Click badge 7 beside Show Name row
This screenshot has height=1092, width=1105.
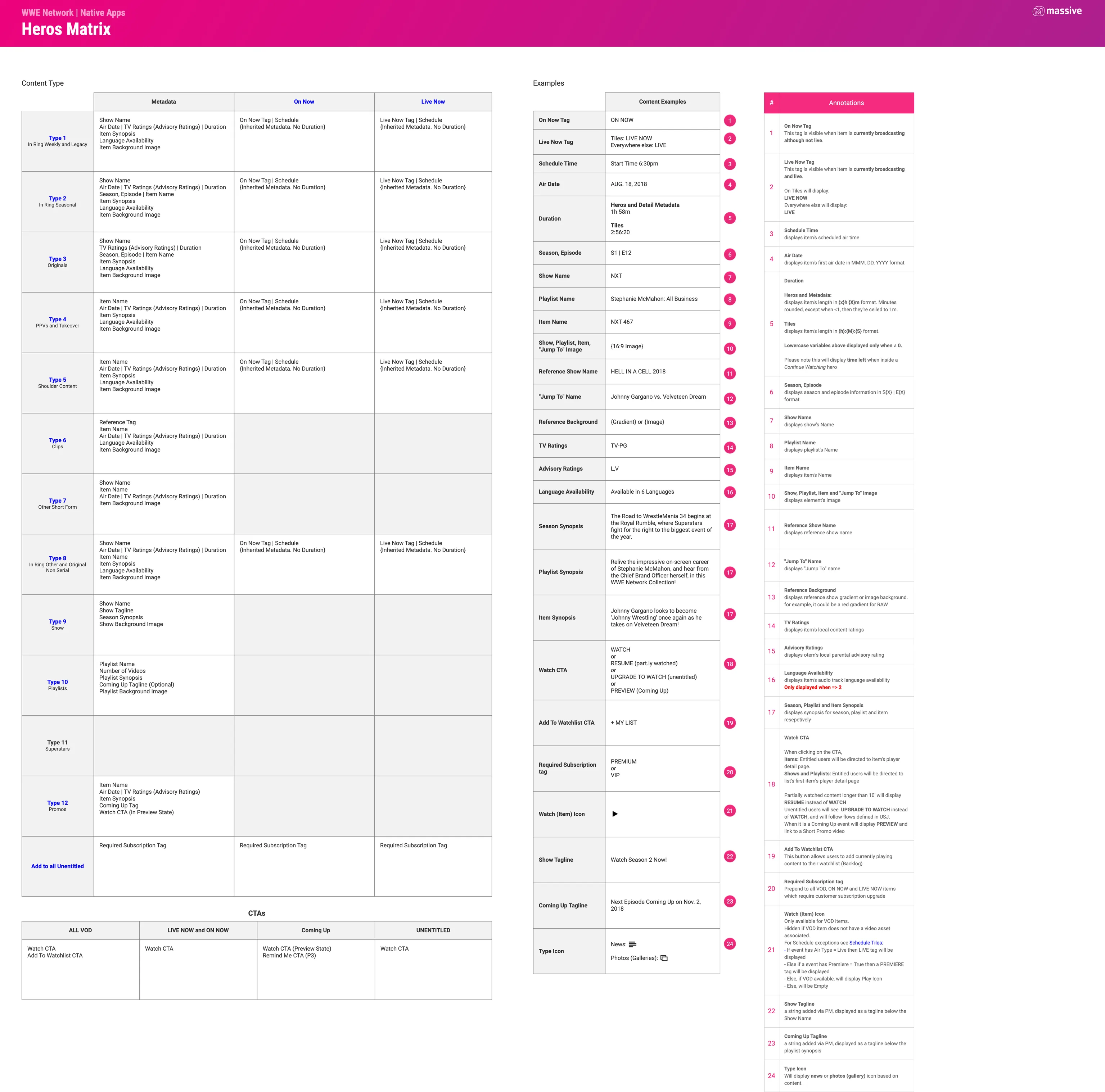[x=730, y=277]
